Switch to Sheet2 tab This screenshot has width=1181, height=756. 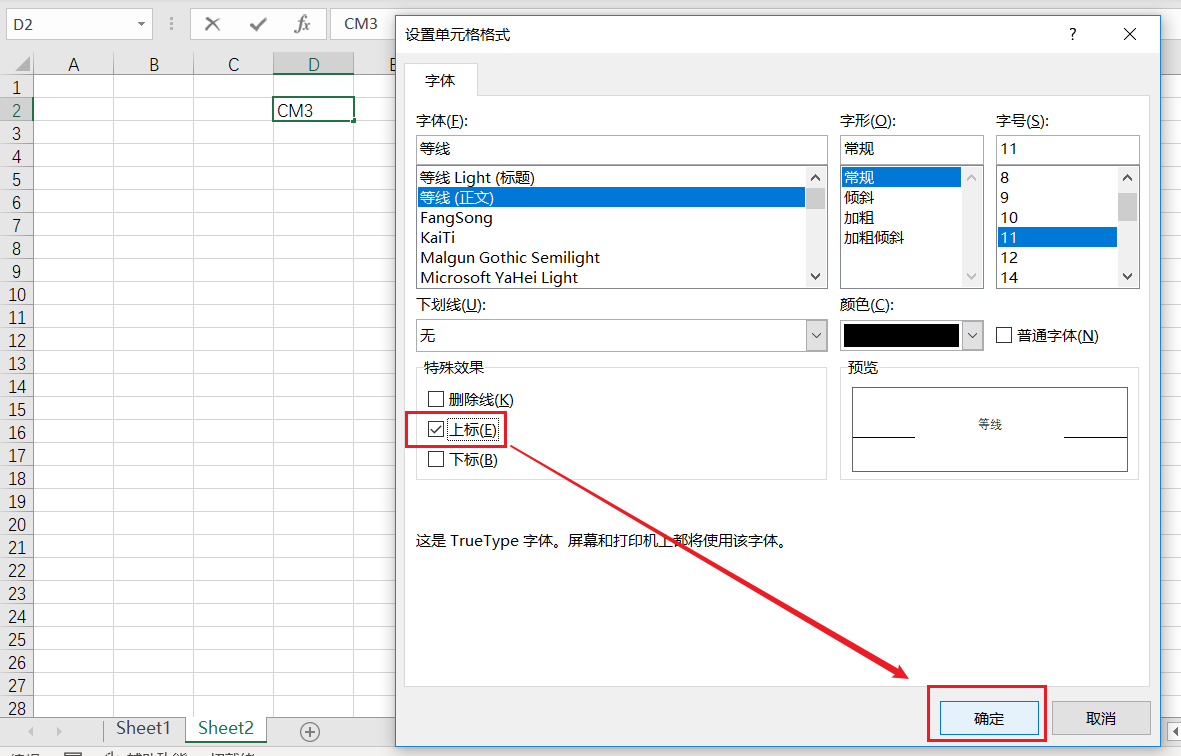[x=226, y=728]
